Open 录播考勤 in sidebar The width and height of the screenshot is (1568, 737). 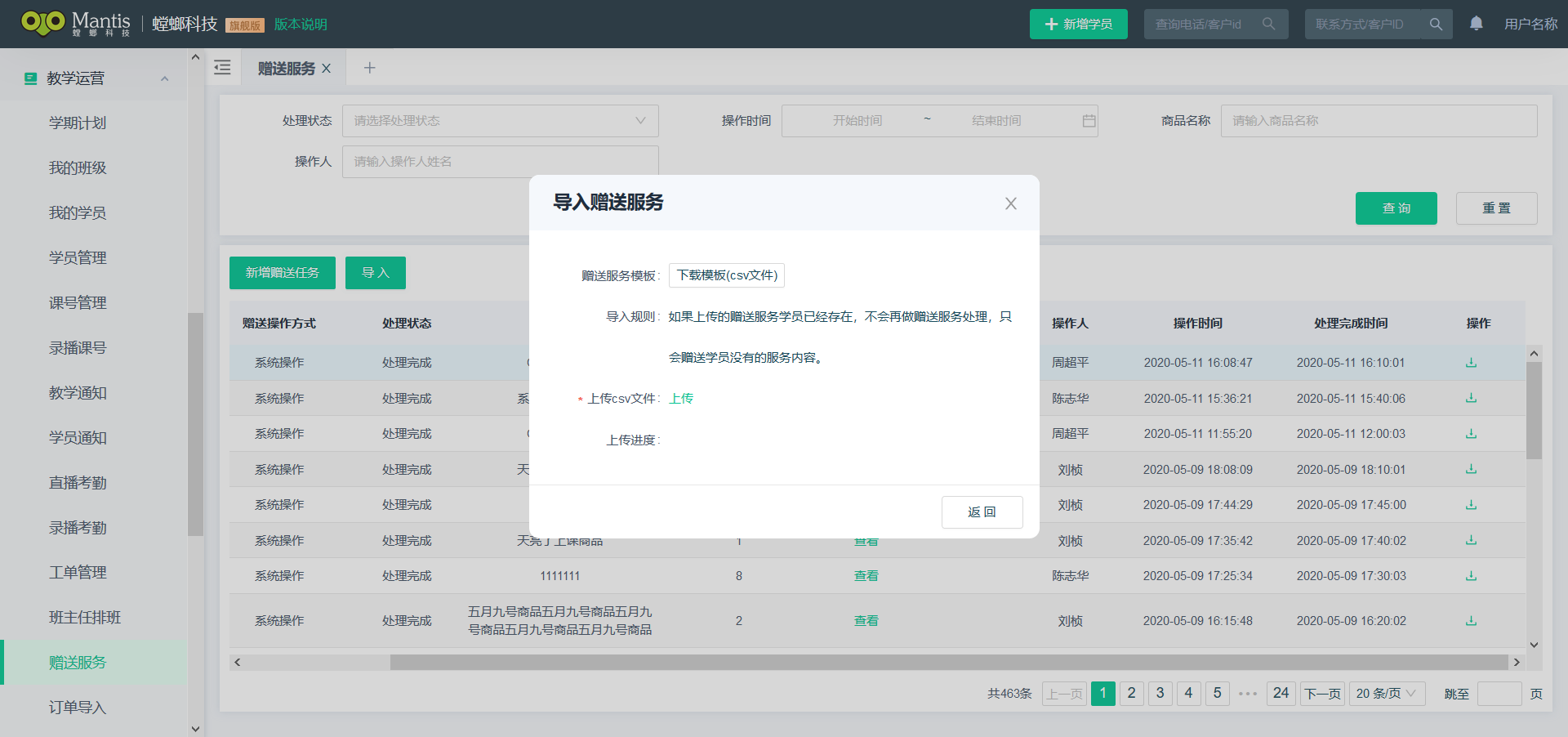click(78, 527)
